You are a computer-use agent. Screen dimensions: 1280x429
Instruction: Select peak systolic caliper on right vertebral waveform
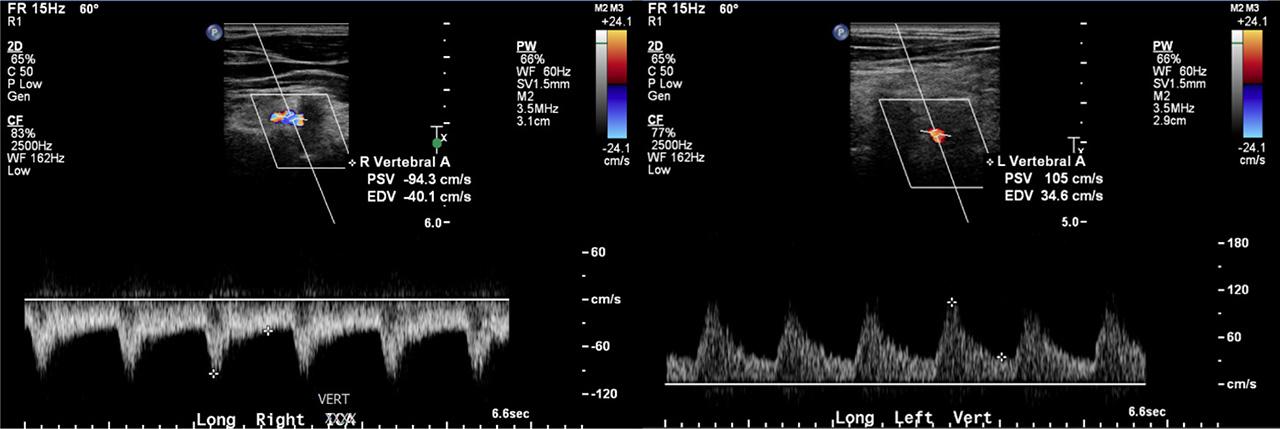tap(213, 373)
